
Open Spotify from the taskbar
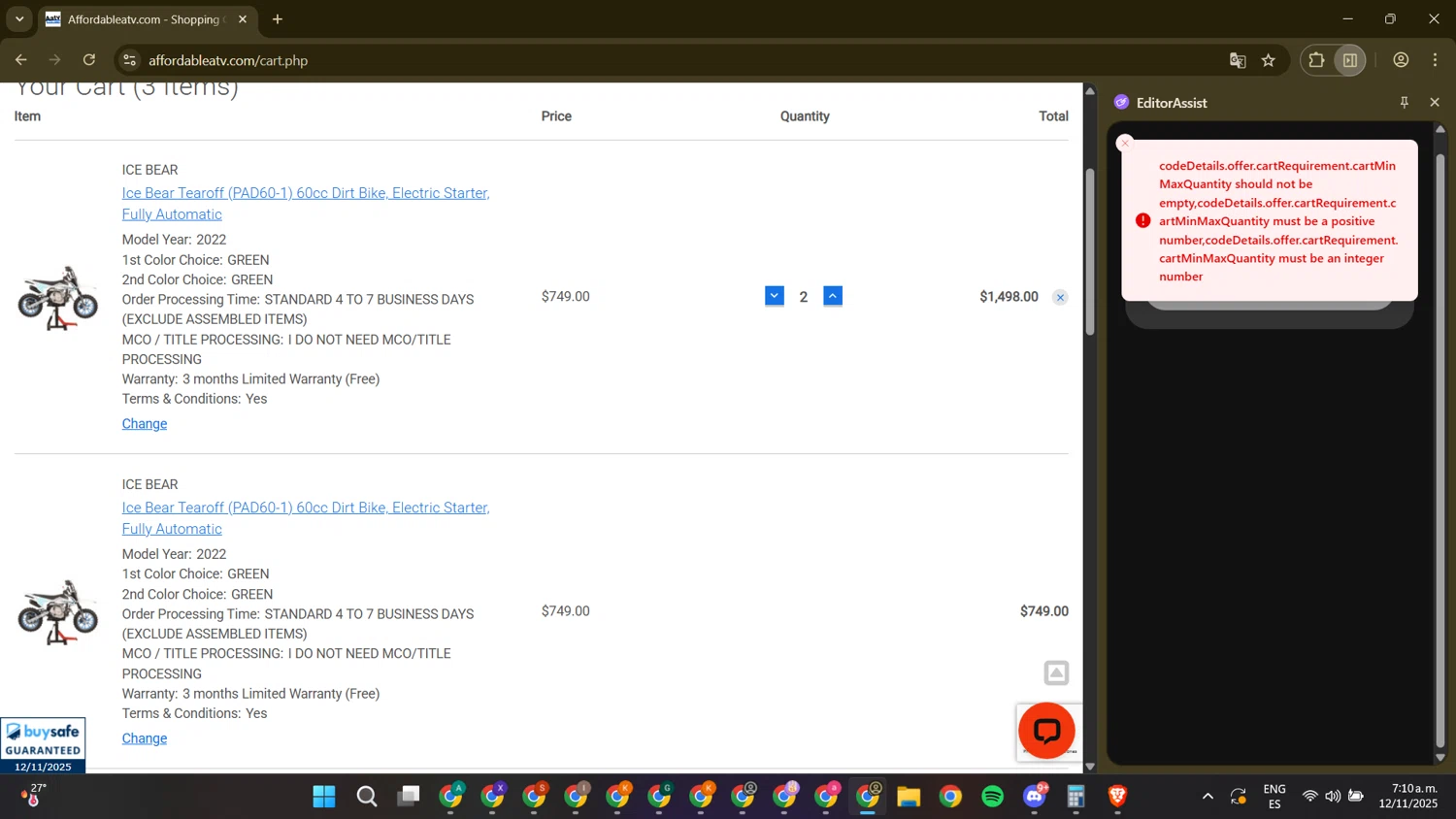(992, 797)
